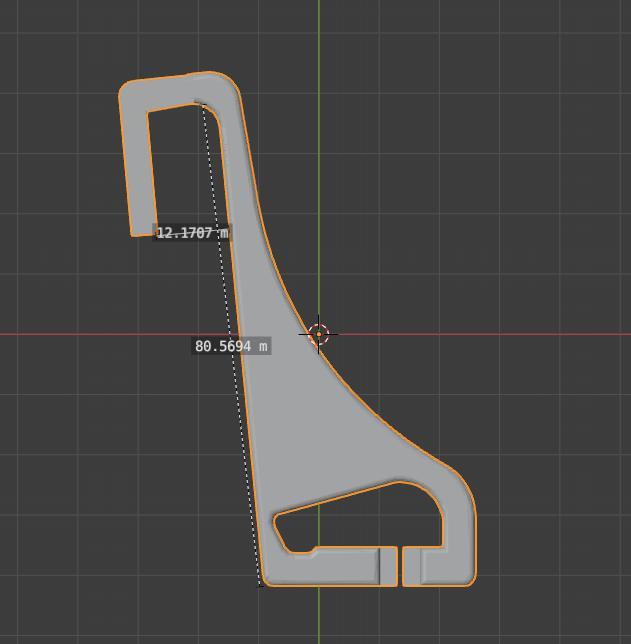Click the green Y-axis line below the object
The width and height of the screenshot is (631, 644).
pyautogui.click(x=319, y=615)
